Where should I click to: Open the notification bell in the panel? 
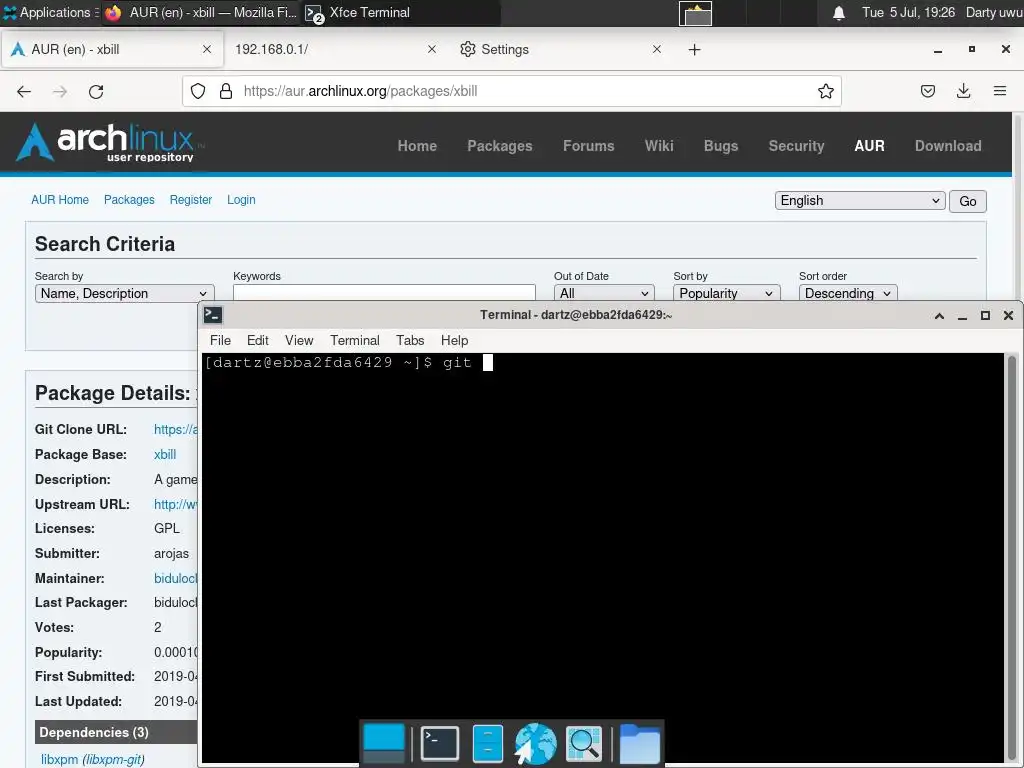(x=839, y=13)
